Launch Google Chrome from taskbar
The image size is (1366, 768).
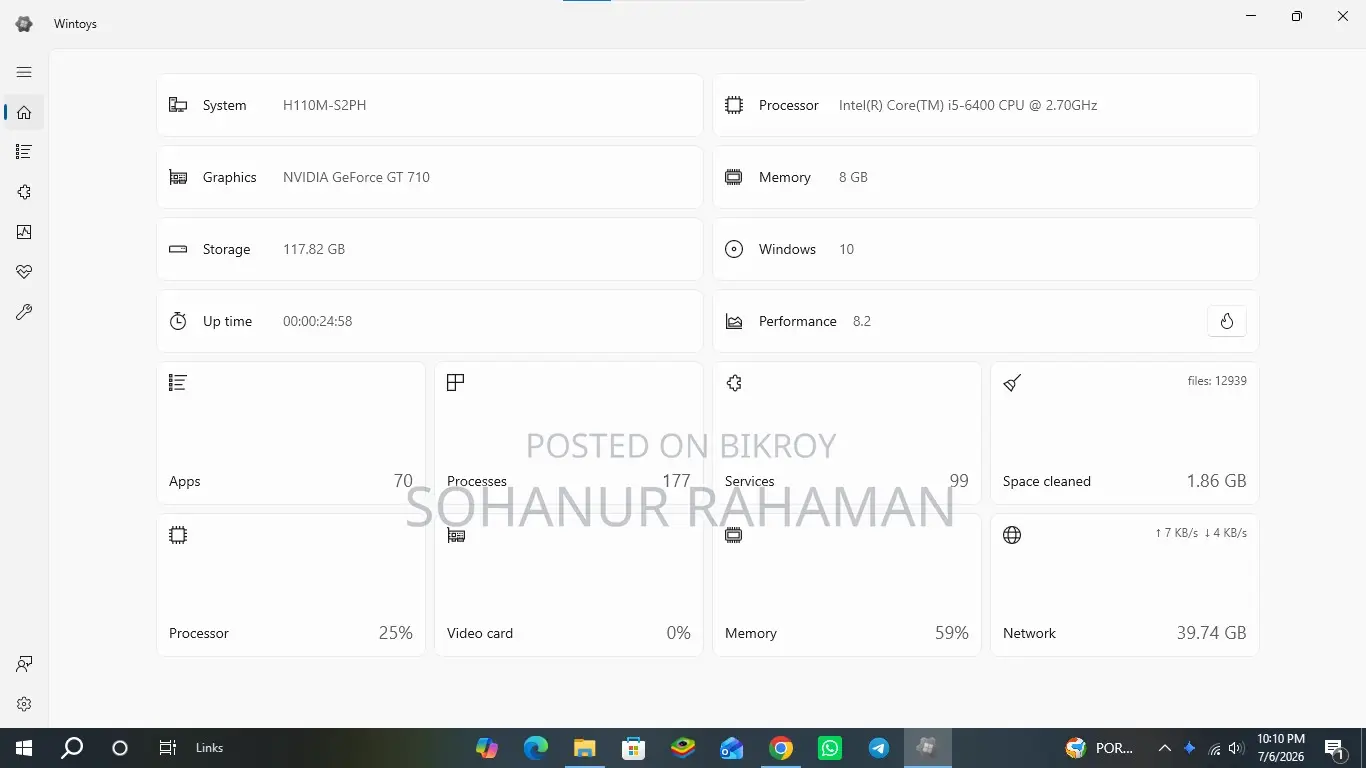pyautogui.click(x=781, y=748)
